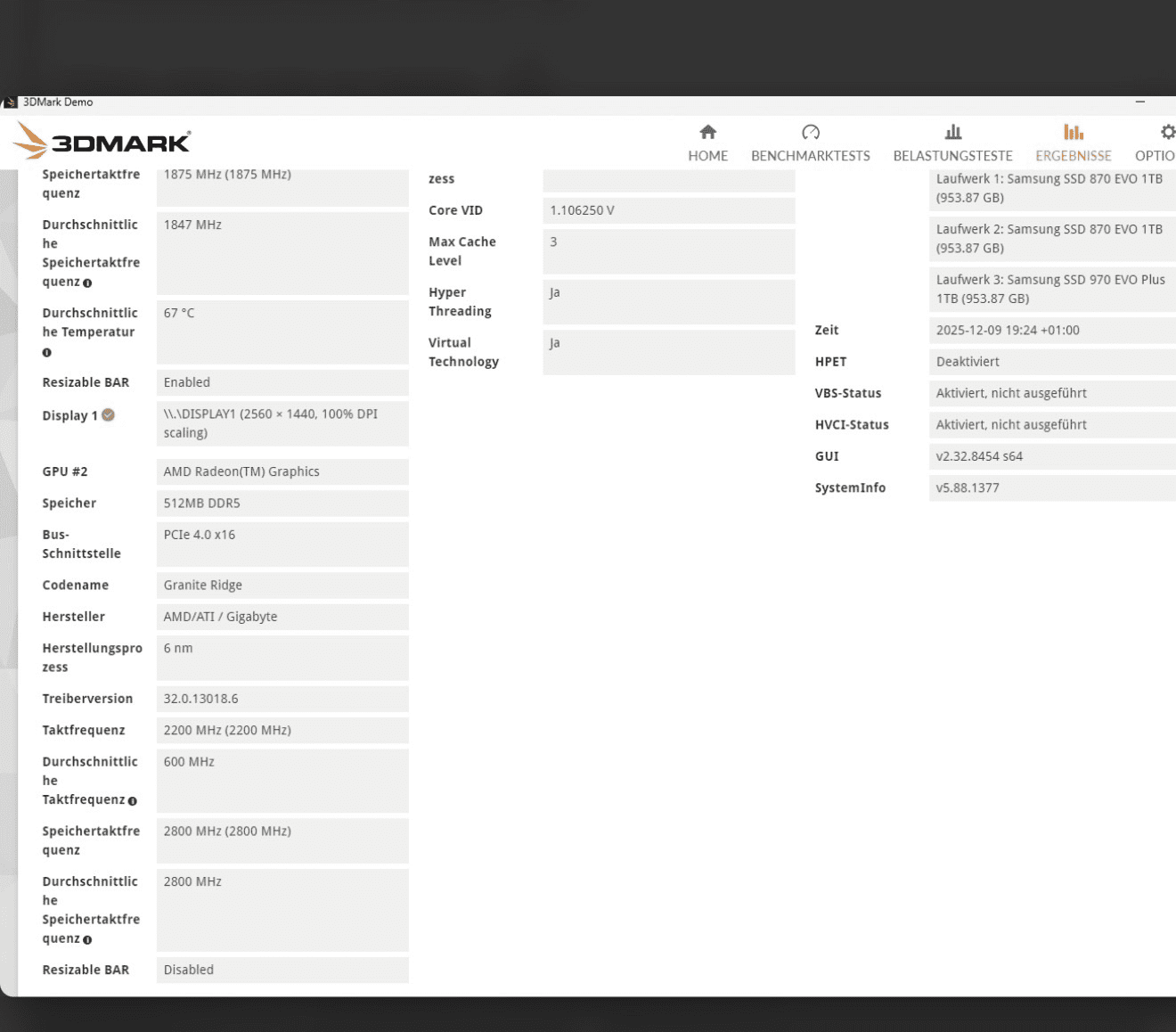Click the 'GPU #2' label

point(65,471)
